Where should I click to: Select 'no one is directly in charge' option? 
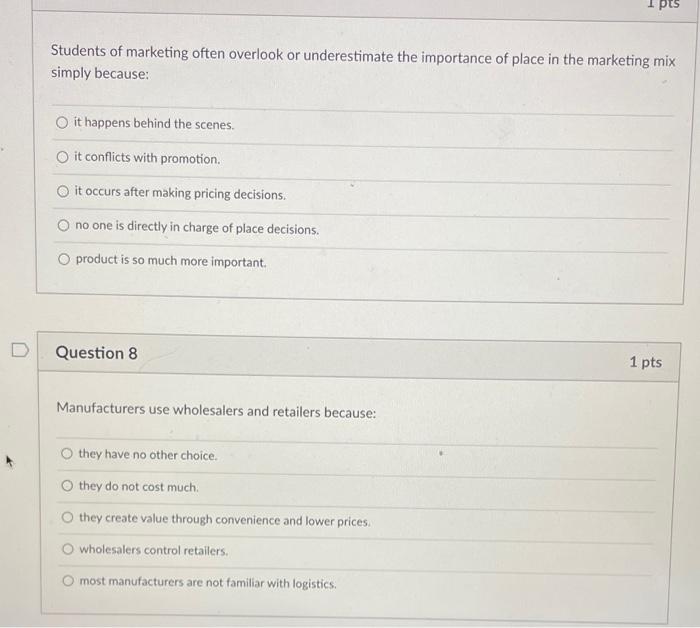tap(63, 228)
